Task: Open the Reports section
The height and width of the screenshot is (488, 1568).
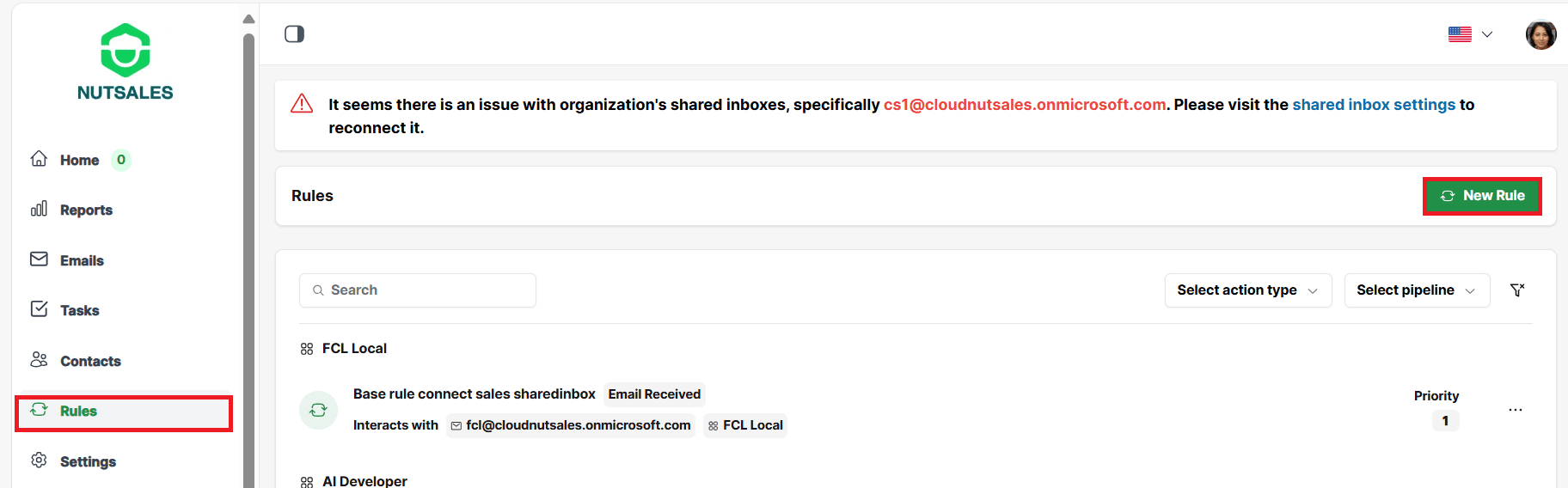Action: pyautogui.click(x=86, y=210)
